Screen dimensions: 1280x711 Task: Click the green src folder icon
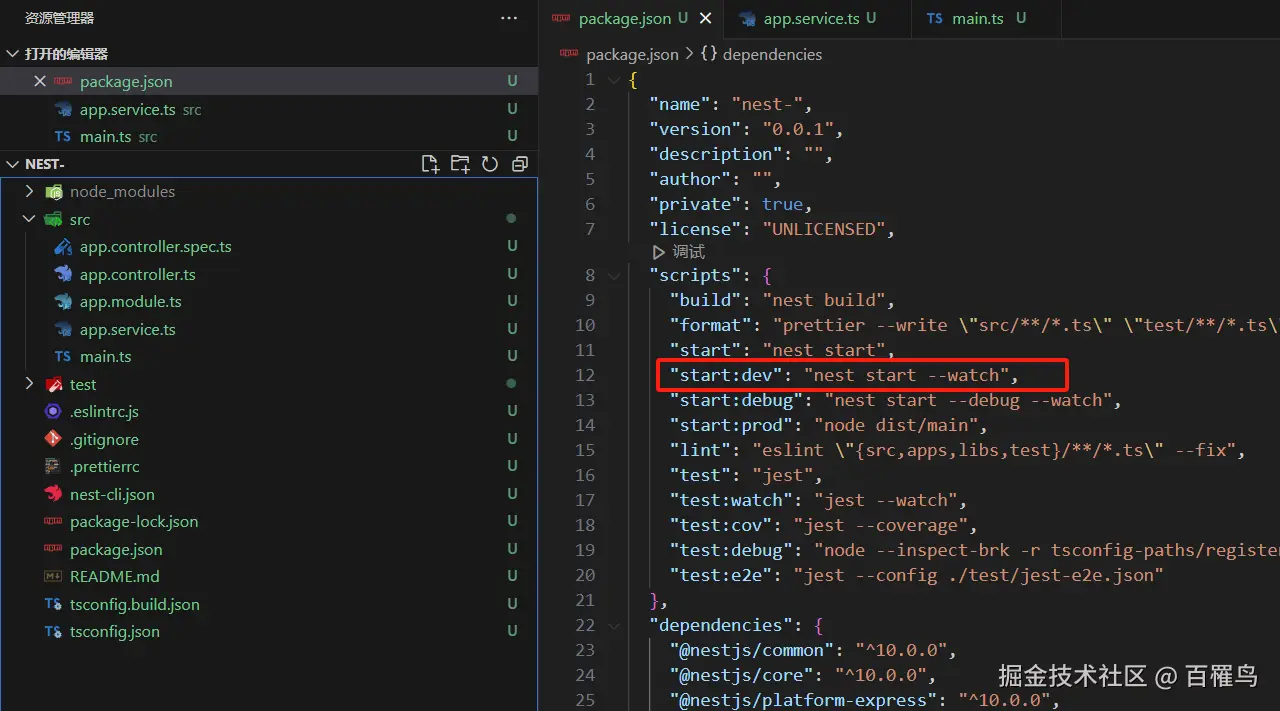point(53,219)
